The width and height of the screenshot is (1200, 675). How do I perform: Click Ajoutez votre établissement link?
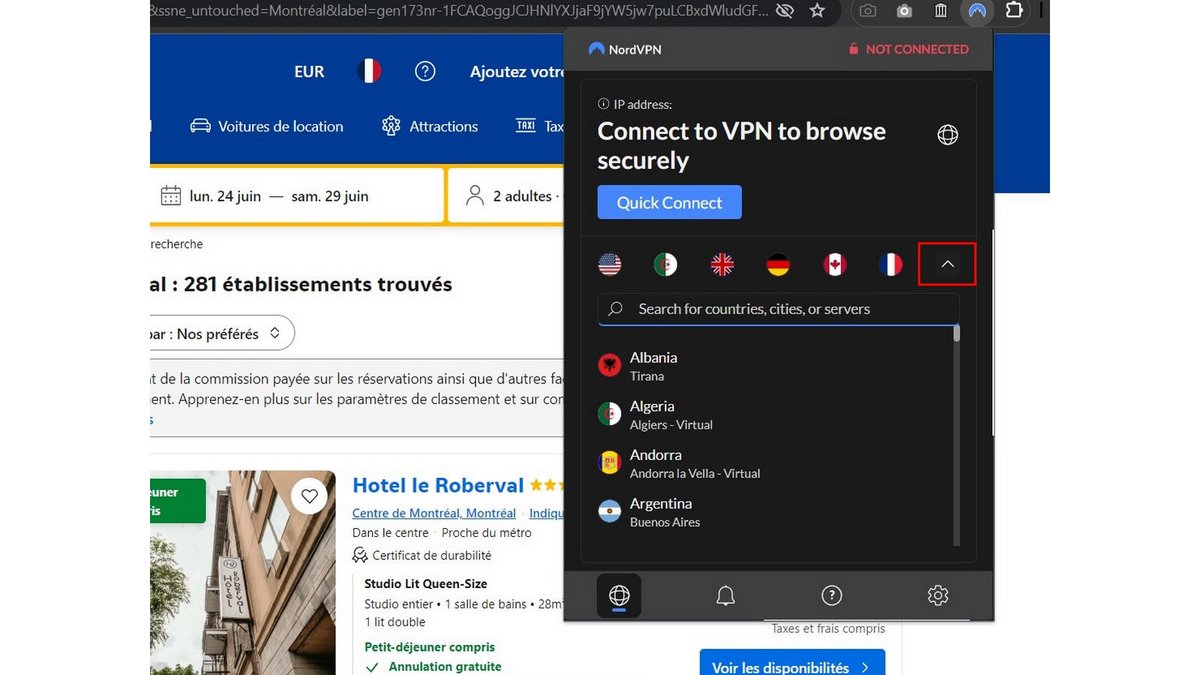(x=517, y=72)
